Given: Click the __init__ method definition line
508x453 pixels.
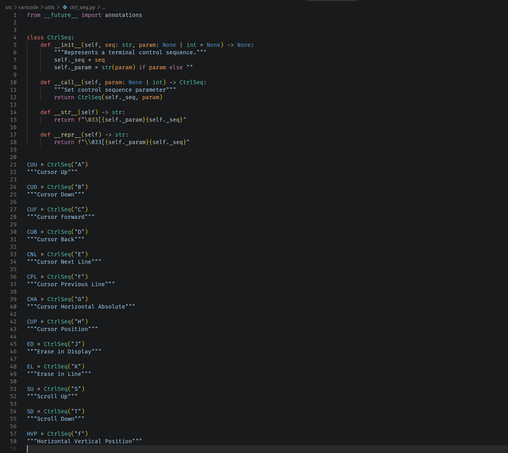Looking at the screenshot, I should tap(147, 45).
